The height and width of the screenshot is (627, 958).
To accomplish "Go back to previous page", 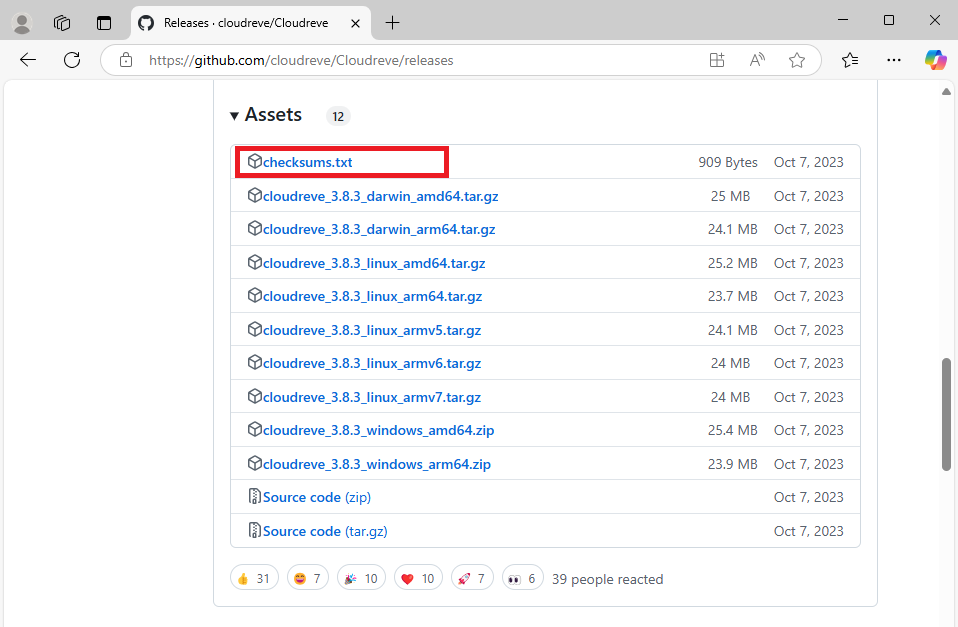I will (x=28, y=60).
